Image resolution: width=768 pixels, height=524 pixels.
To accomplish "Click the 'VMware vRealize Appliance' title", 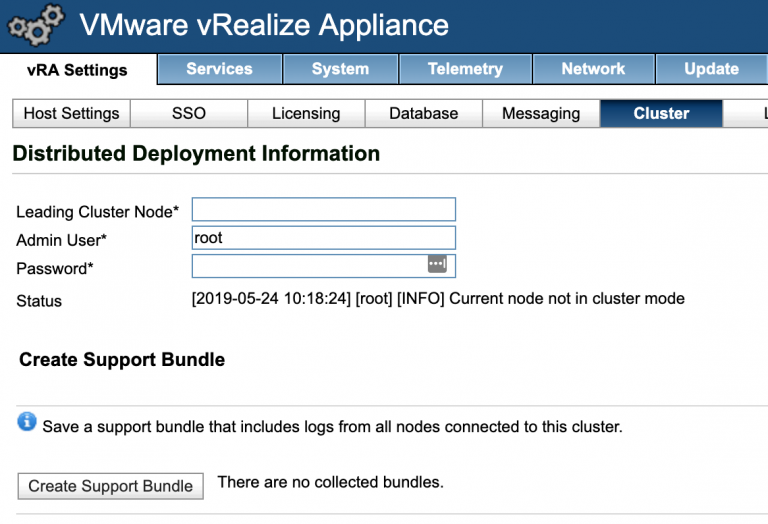I will pos(264,25).
